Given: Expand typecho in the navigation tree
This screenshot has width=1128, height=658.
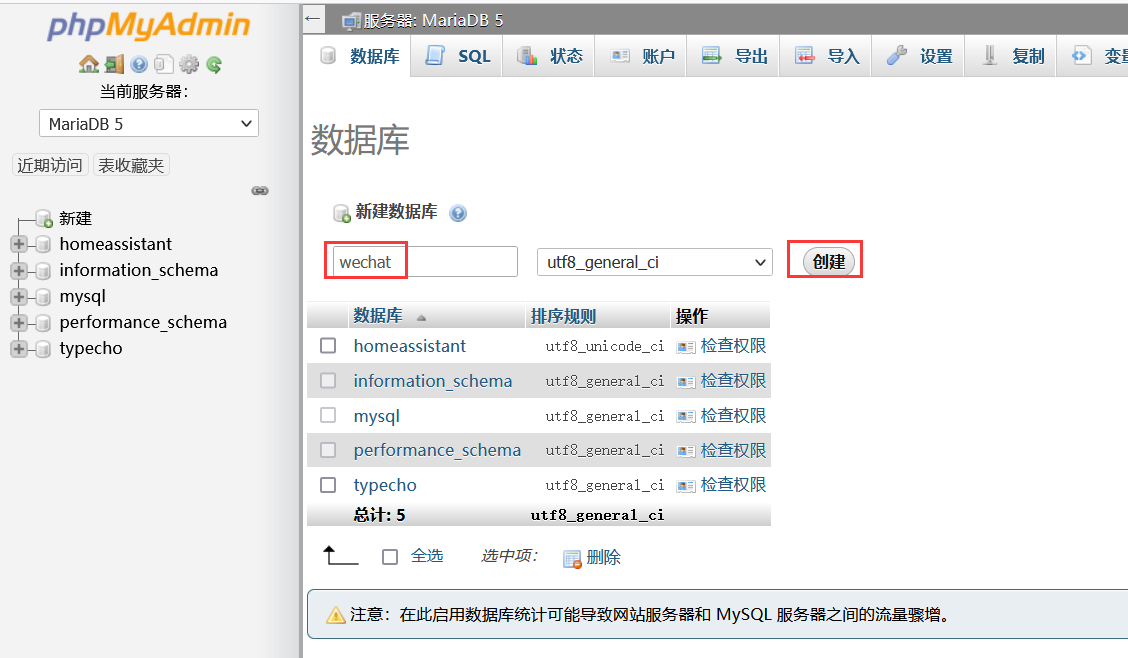Looking at the screenshot, I should (19, 349).
